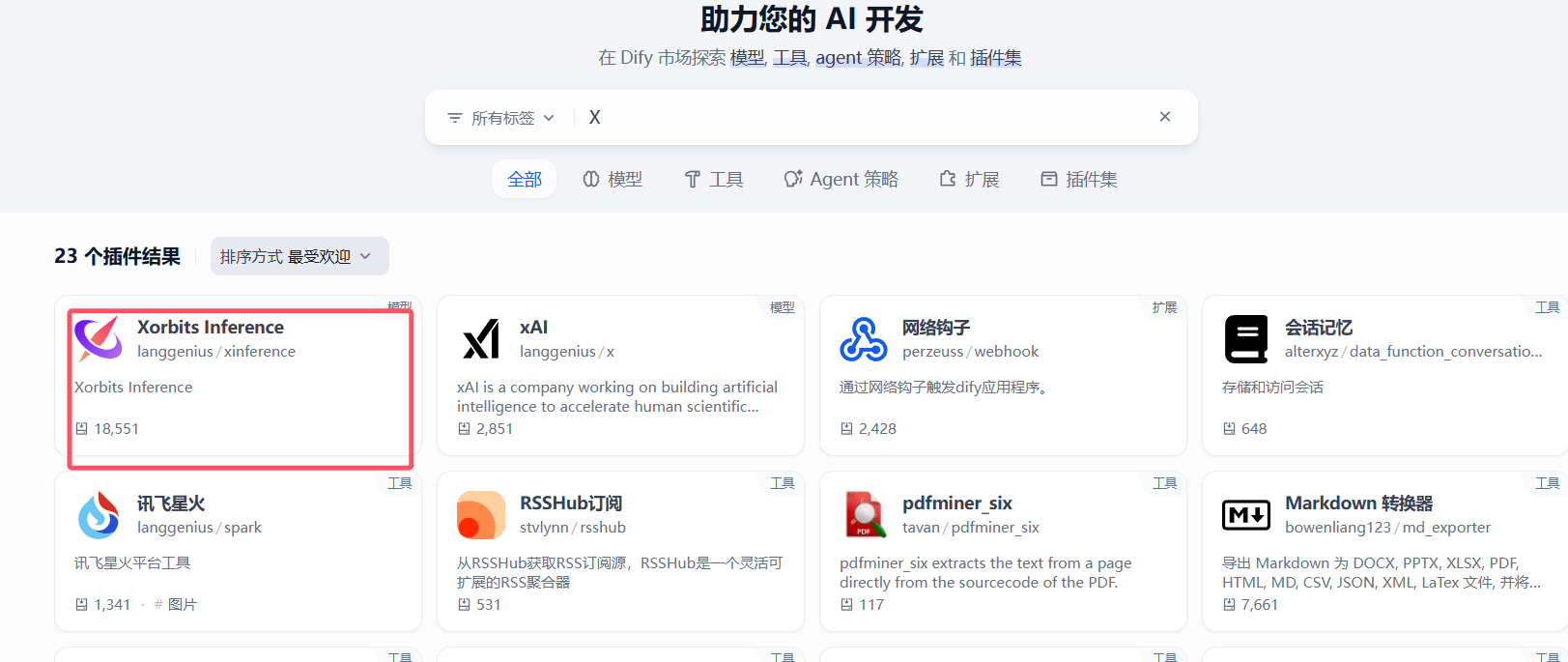Click the 从RSSHub获取RSS订阅源 description text

pos(619,573)
